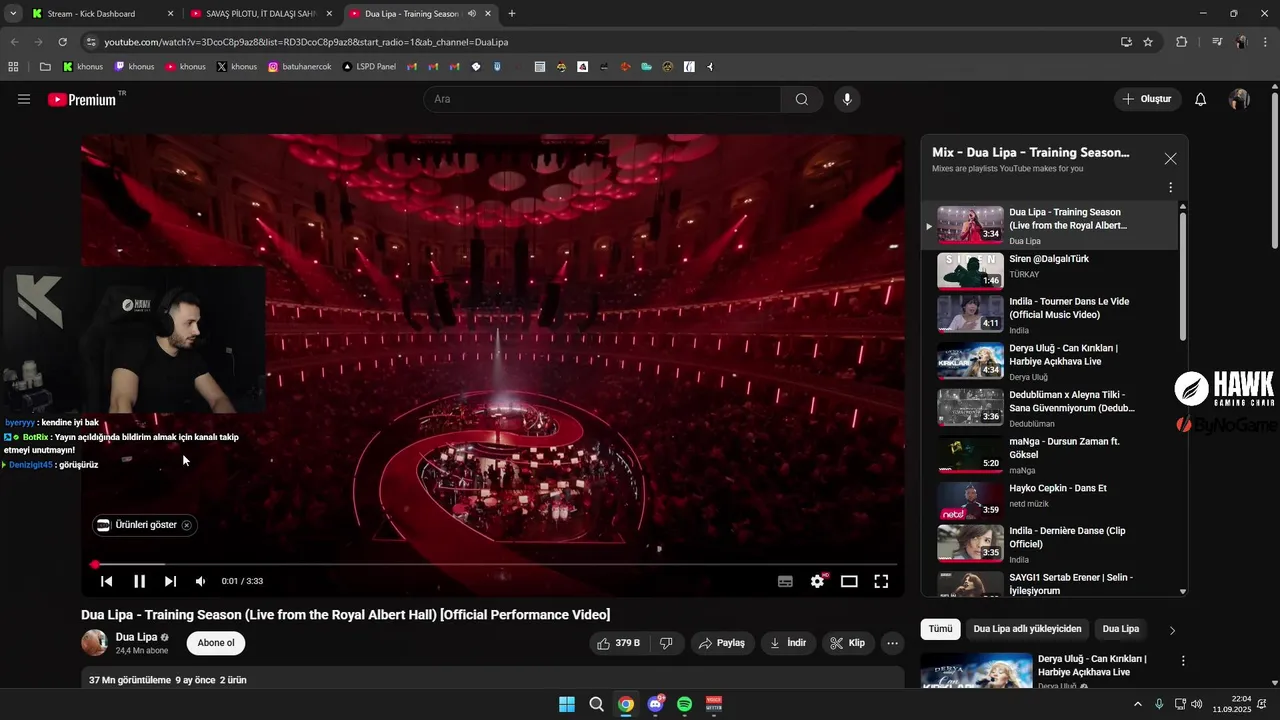Viewport: 1280px width, 720px height.
Task: Switch to SAVAŞ PİLOTU browser tab
Action: 261,14
